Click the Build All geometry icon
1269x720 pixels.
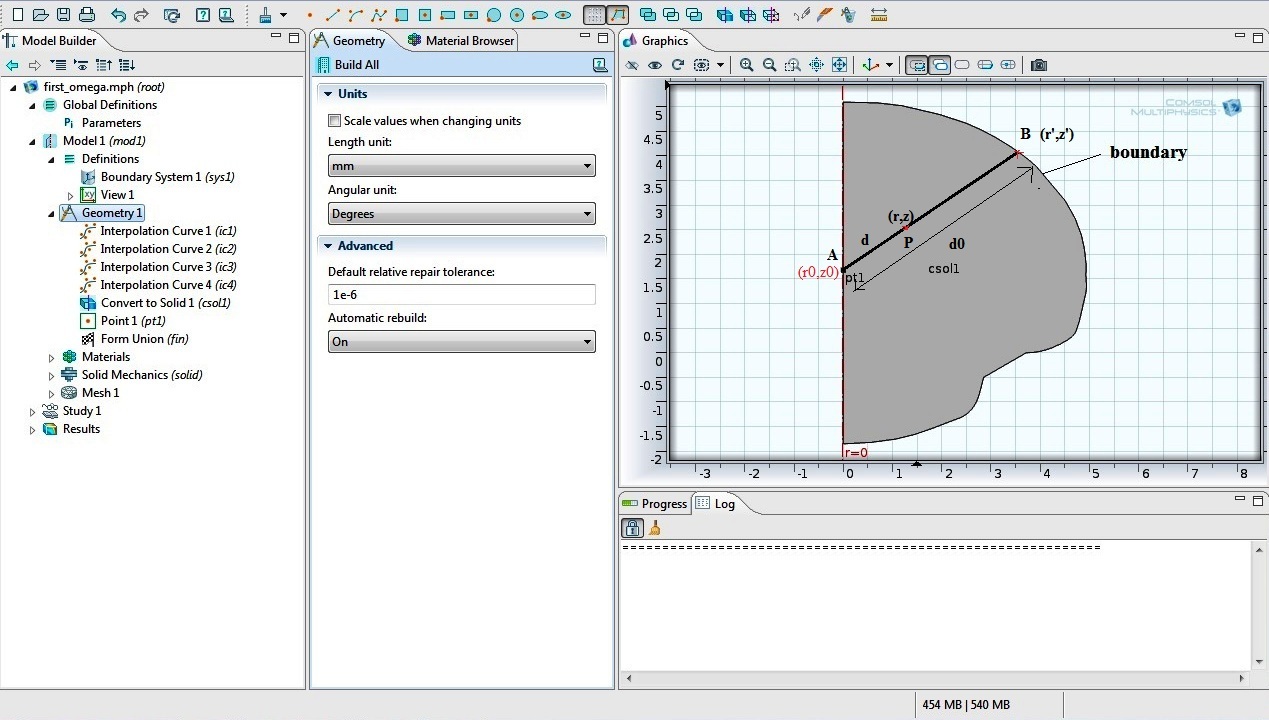(x=323, y=65)
